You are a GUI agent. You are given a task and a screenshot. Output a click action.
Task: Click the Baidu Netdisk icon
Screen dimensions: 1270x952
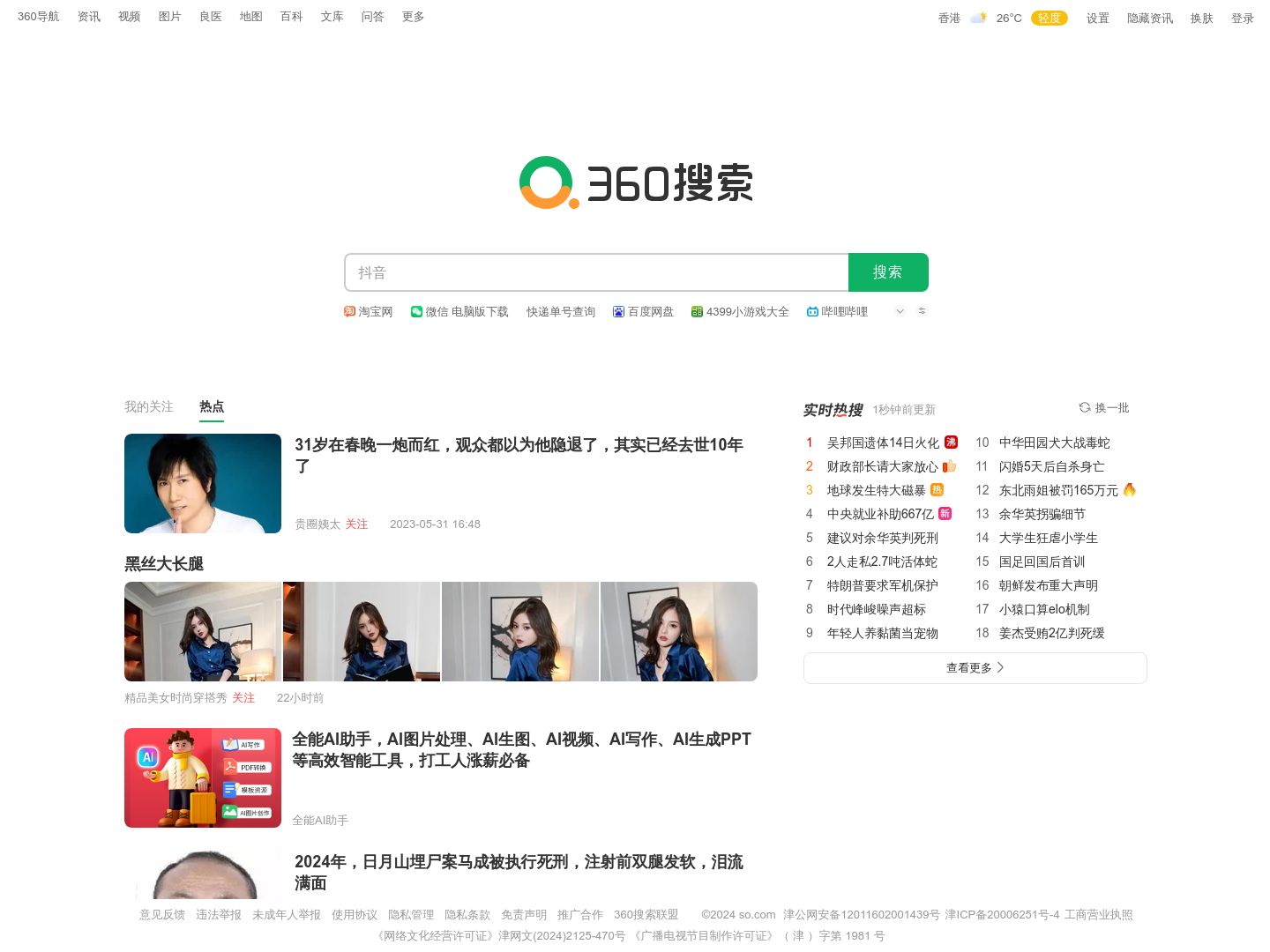click(x=618, y=311)
